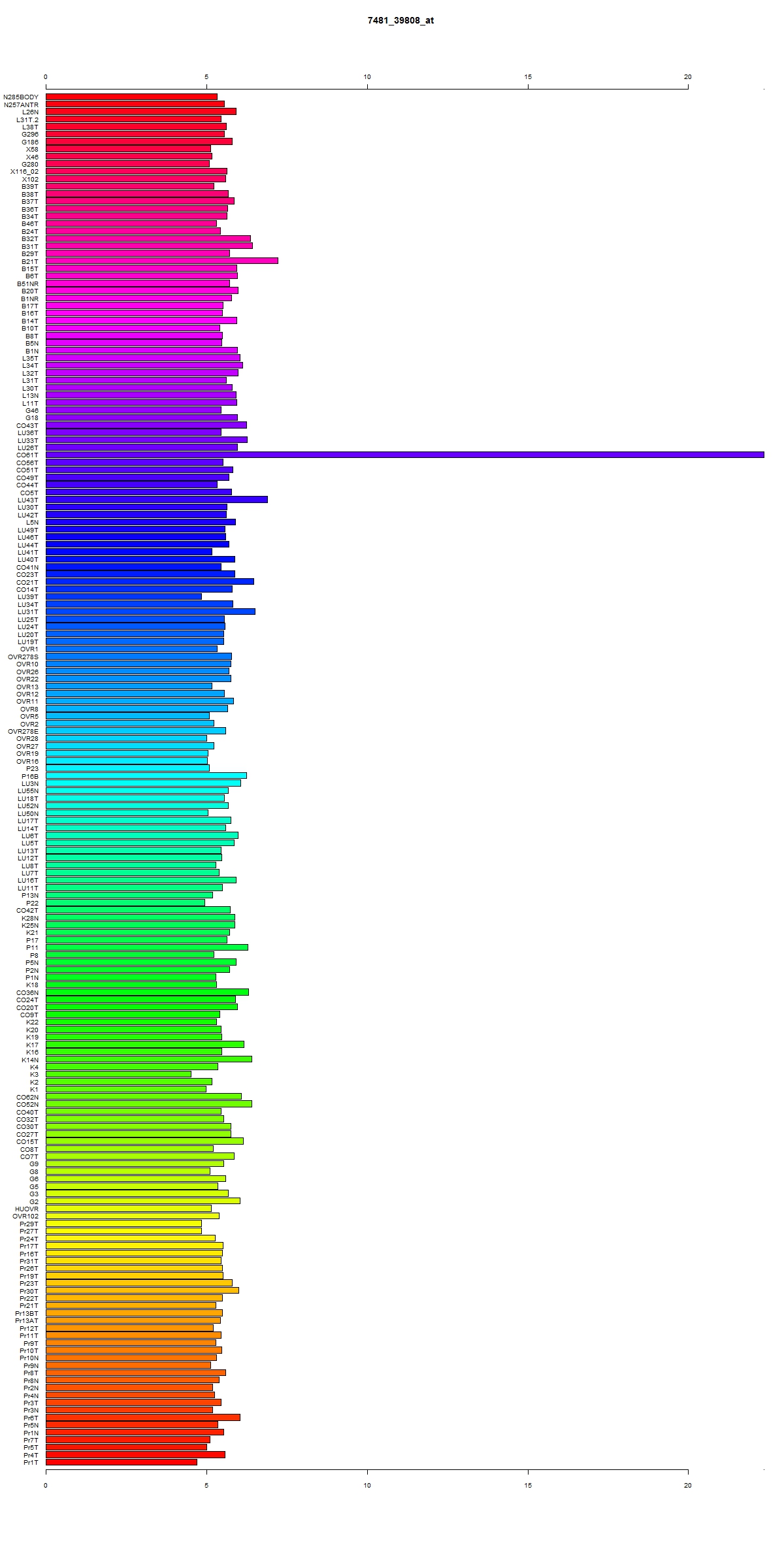Viewport: 784px width, 1568px height.
Task: Click the CO62N sample label
Action: pyautogui.click(x=27, y=1097)
